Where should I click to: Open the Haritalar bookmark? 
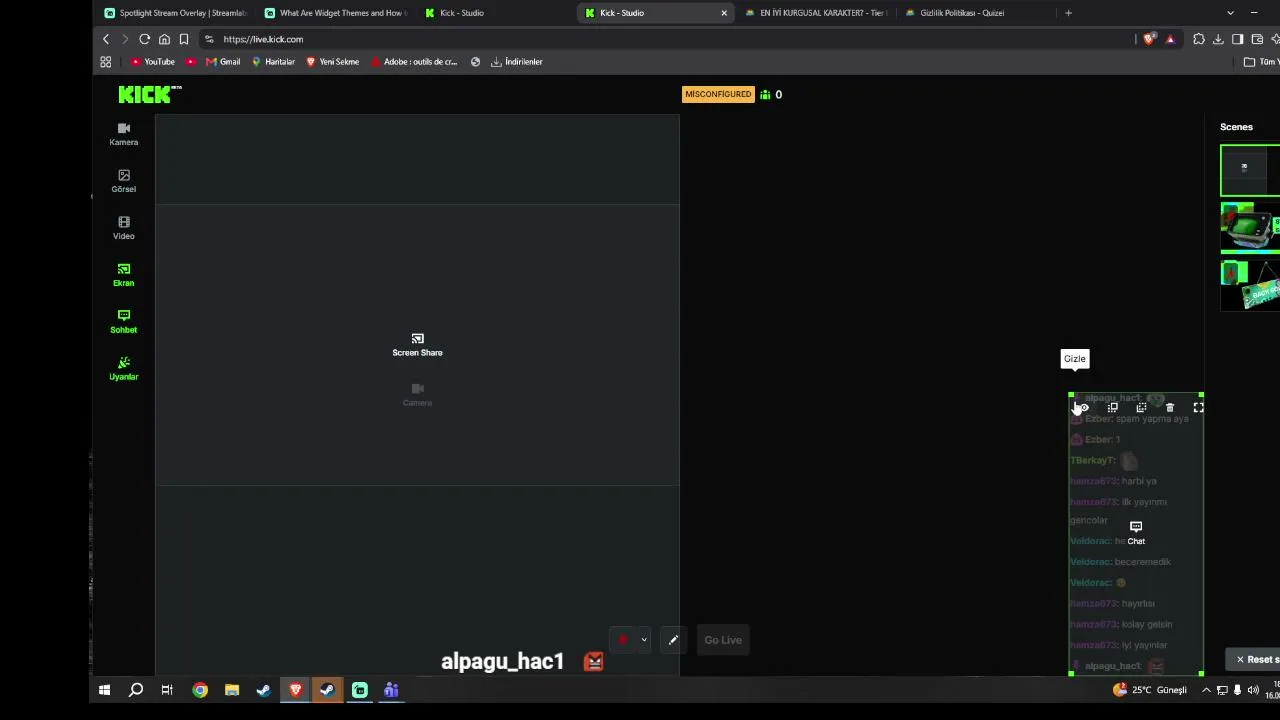[x=273, y=62]
